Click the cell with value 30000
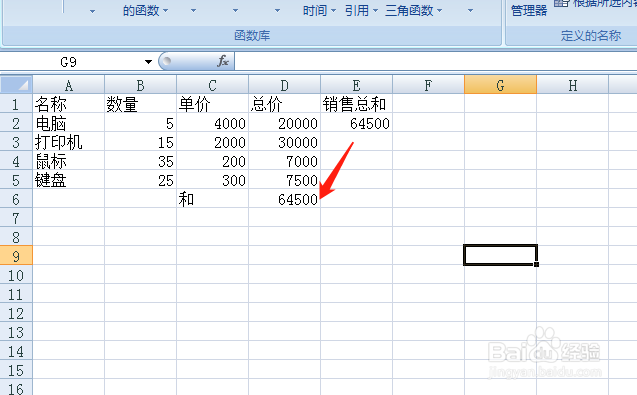This screenshot has width=637, height=395. tap(284, 142)
